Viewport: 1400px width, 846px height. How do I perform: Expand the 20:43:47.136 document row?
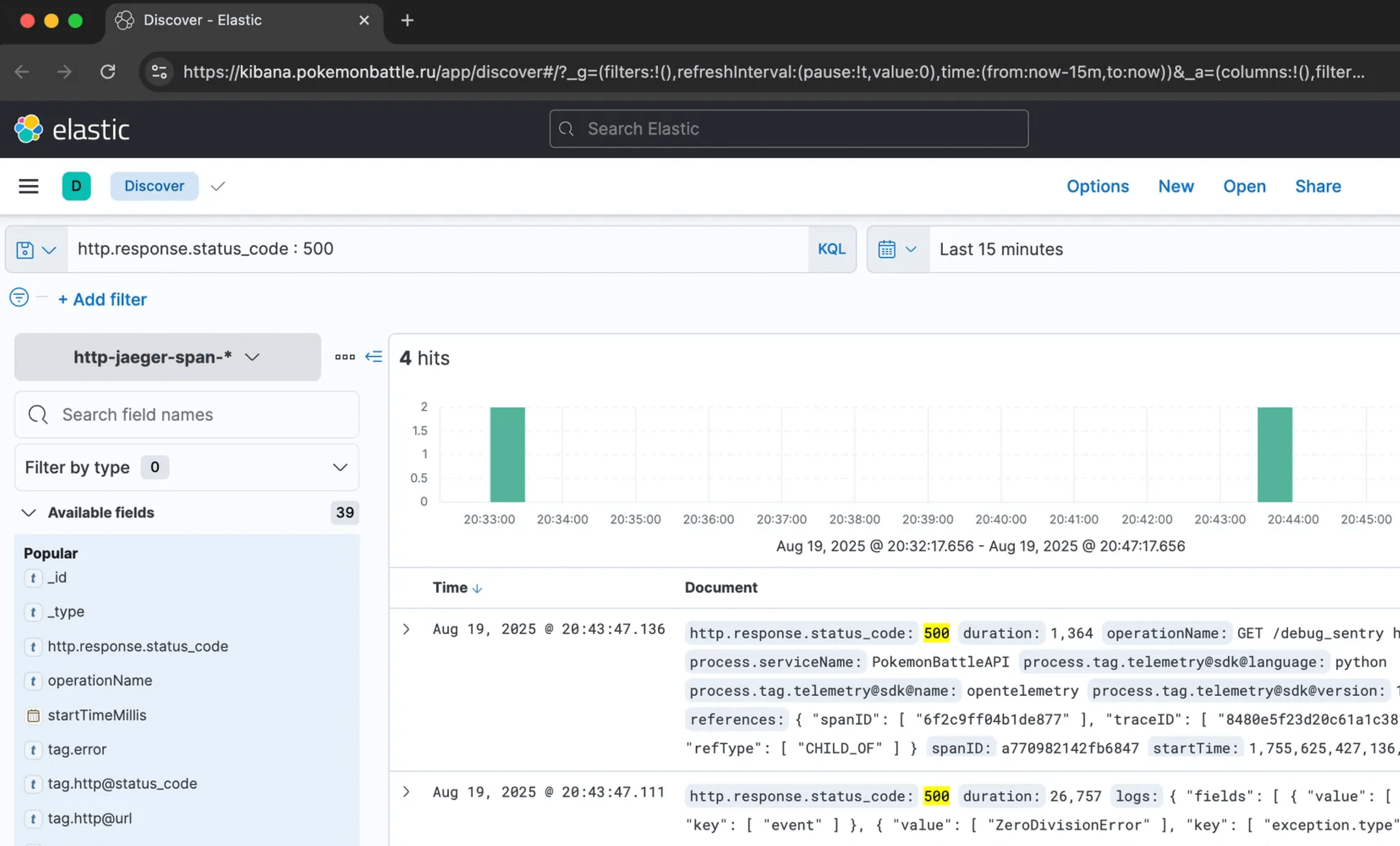tap(406, 629)
